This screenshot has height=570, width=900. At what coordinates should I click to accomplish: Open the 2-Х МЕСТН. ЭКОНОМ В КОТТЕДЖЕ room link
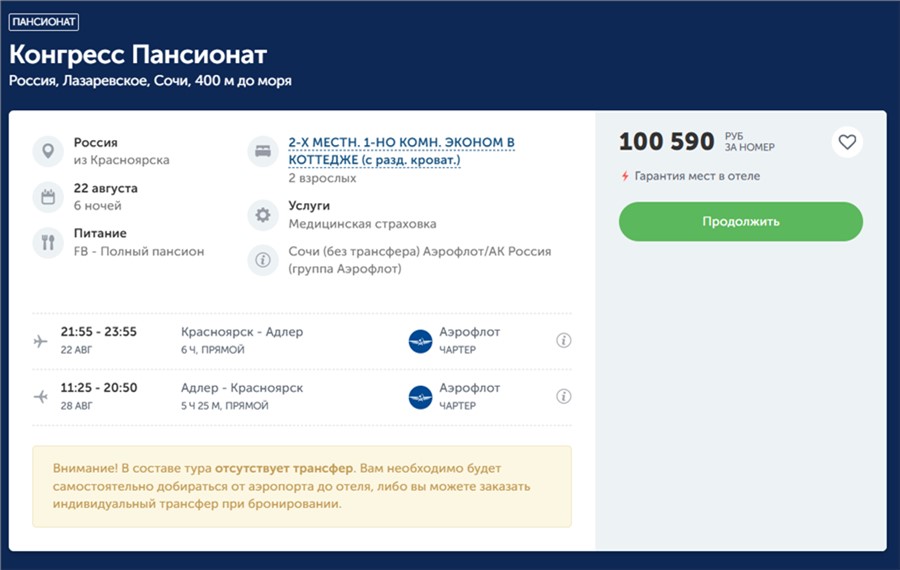(401, 151)
